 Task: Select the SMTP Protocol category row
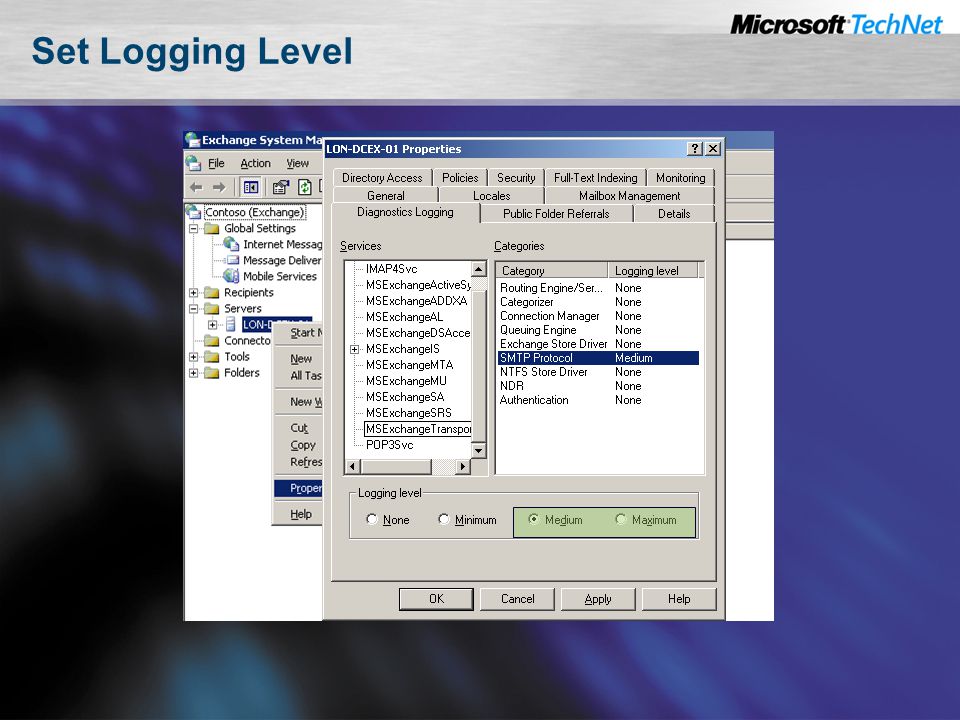click(599, 358)
